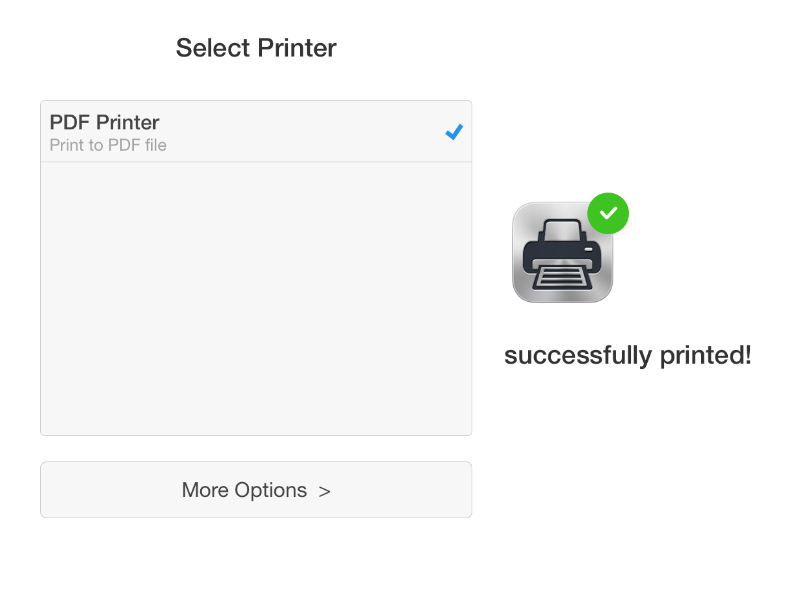Open additional printer settings via chevron
The image size is (800, 600).
325,490
